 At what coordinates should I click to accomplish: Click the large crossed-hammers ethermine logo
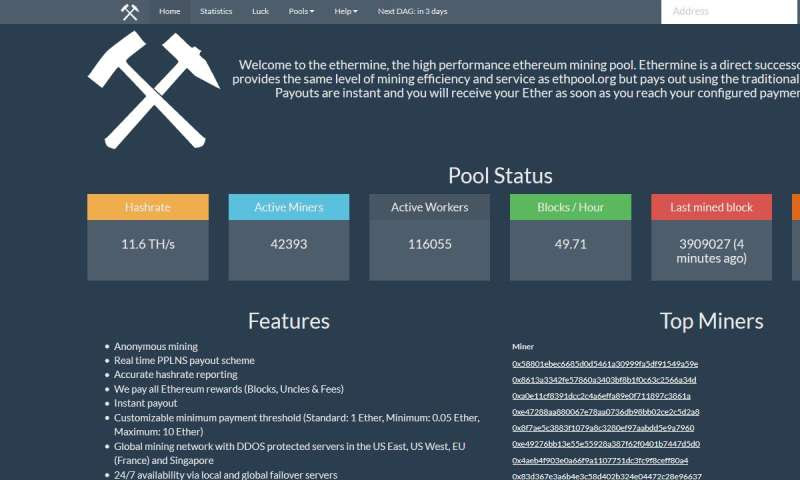click(154, 90)
